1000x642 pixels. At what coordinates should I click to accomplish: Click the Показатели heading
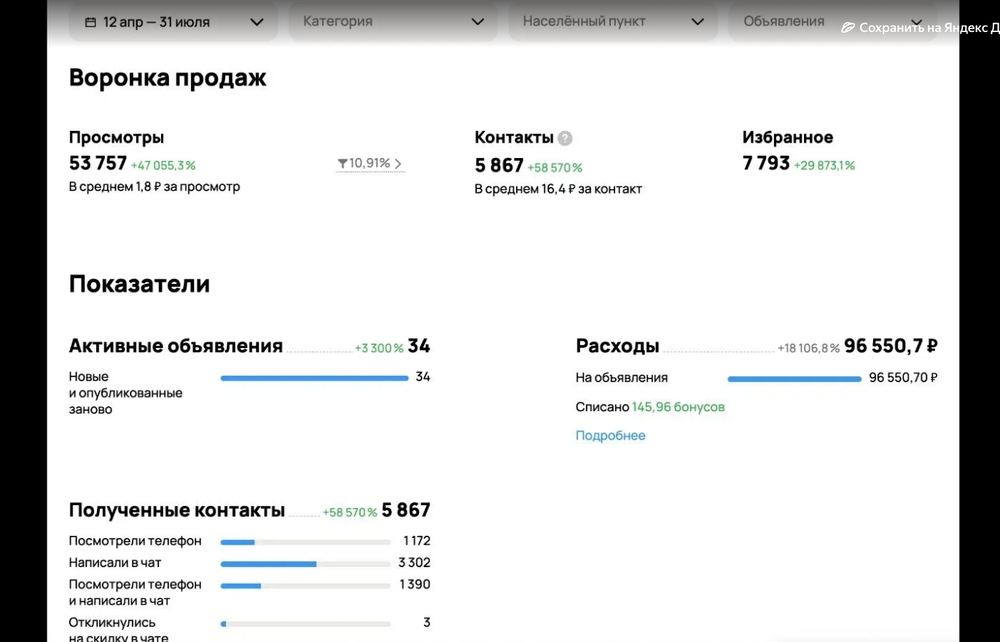click(139, 284)
